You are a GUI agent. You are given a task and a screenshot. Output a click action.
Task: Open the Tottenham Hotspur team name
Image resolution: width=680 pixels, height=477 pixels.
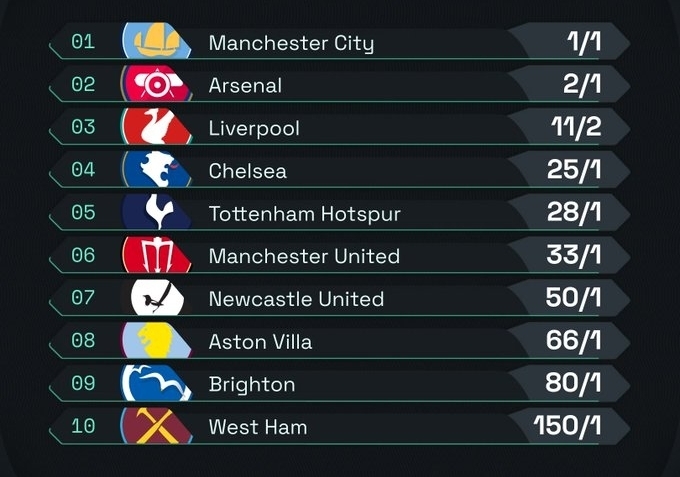(x=304, y=214)
